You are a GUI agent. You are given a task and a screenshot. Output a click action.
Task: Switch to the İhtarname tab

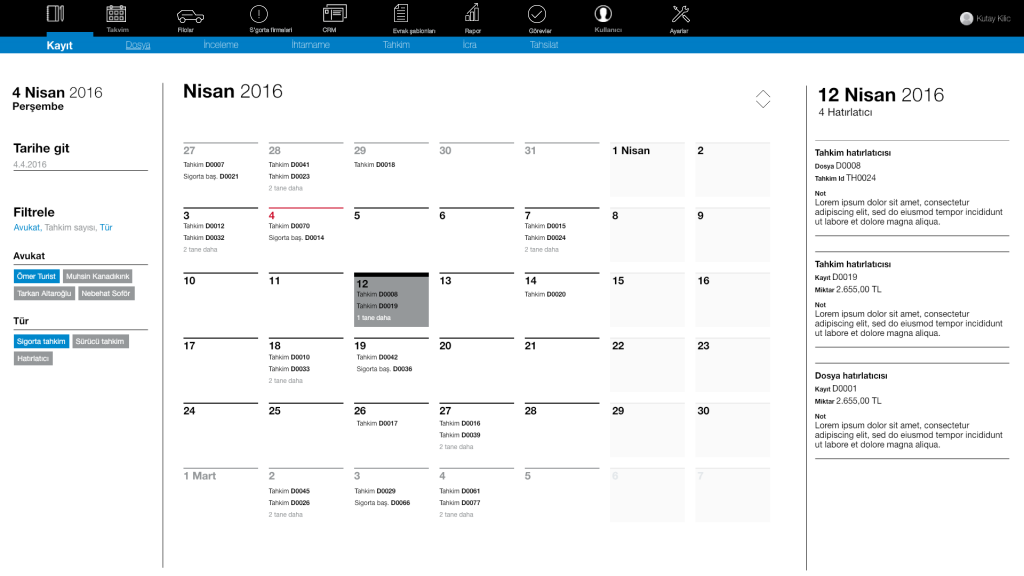point(310,45)
